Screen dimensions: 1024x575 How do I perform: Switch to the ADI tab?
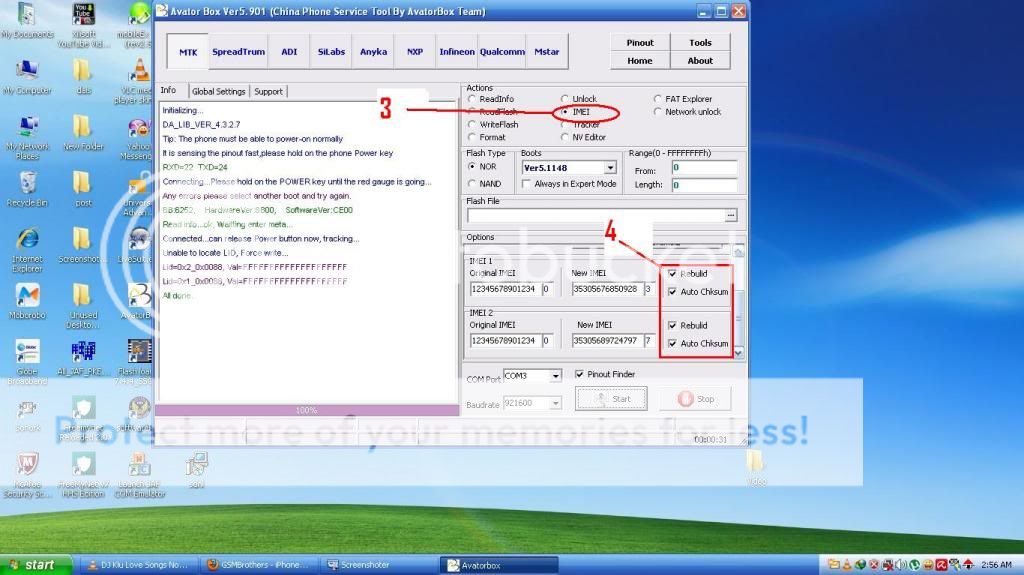pos(289,52)
